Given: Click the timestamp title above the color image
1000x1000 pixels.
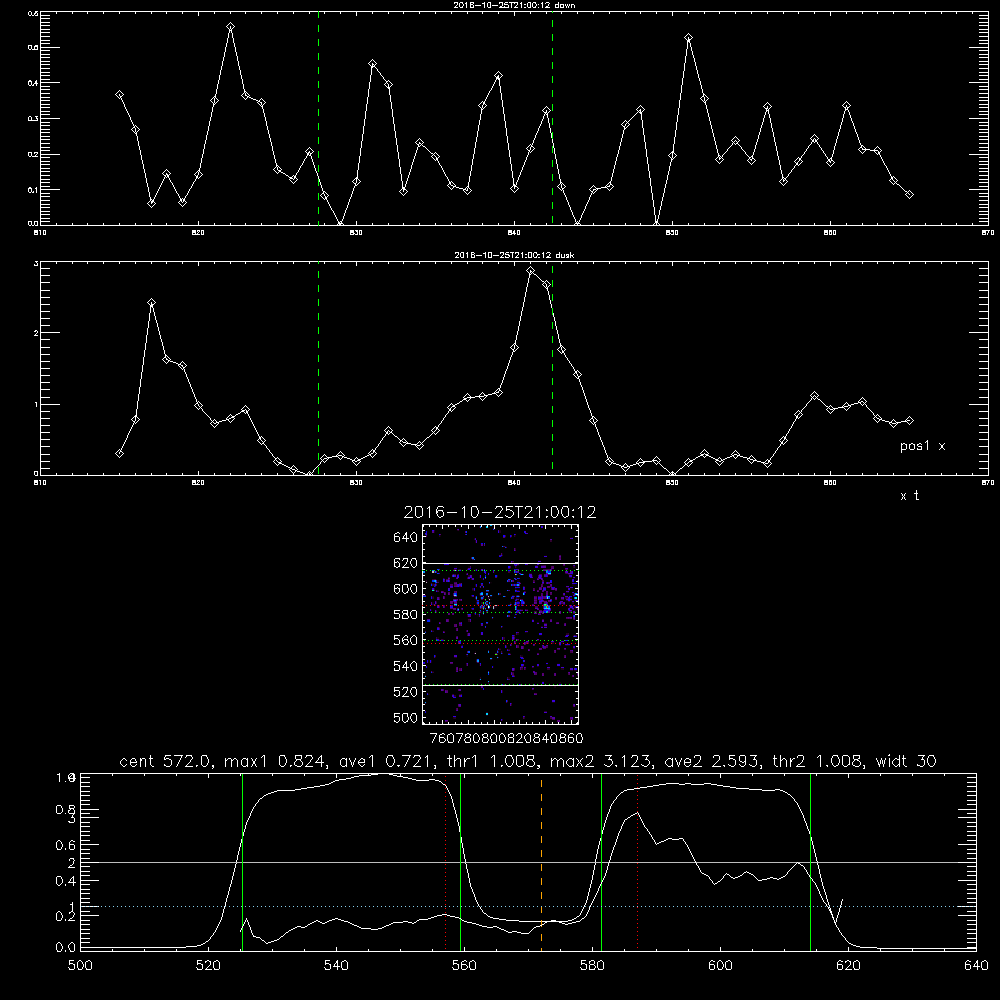Looking at the screenshot, I should pyautogui.click(x=500, y=512).
